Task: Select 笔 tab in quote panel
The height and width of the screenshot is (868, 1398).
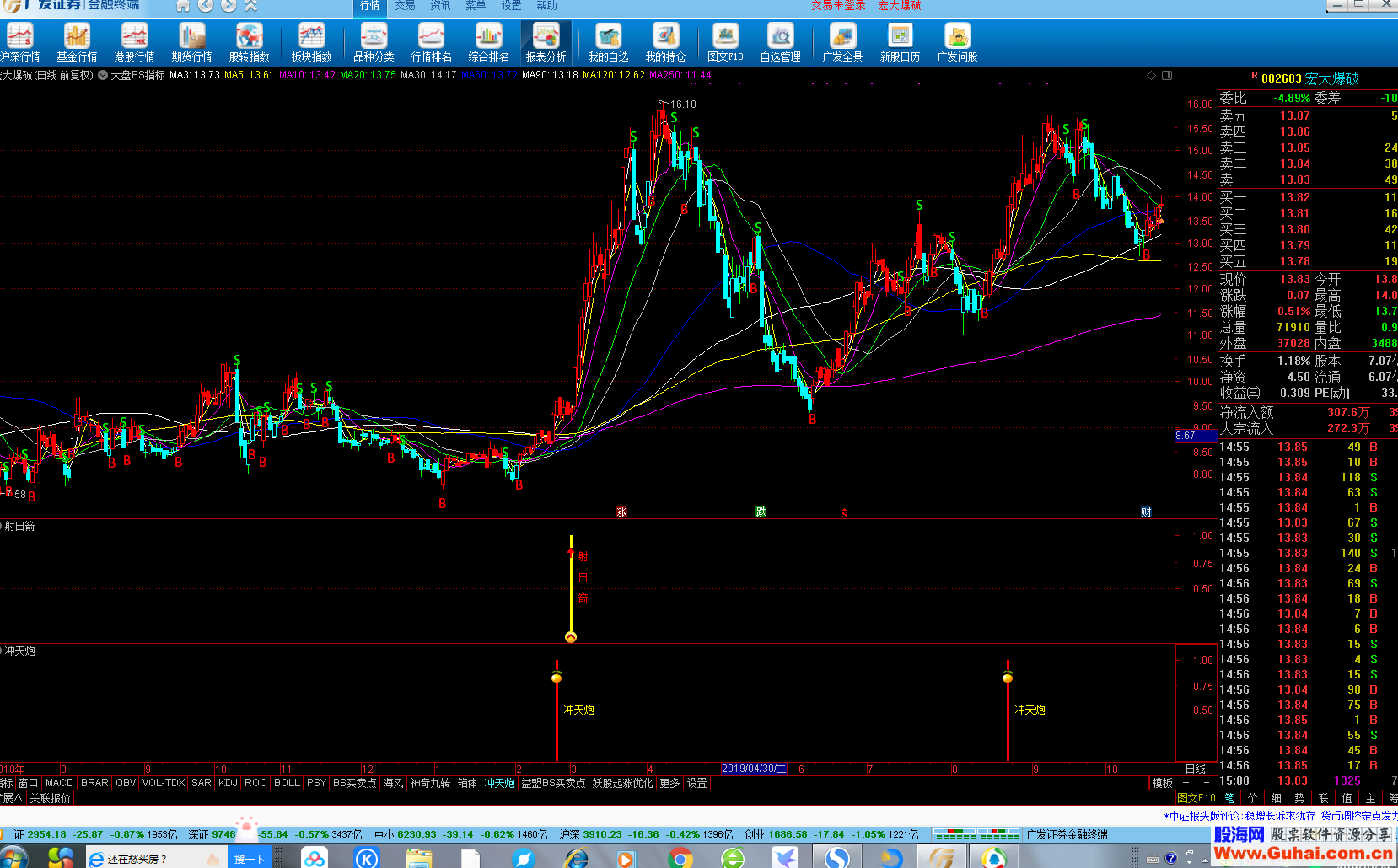Action: coord(1229,798)
